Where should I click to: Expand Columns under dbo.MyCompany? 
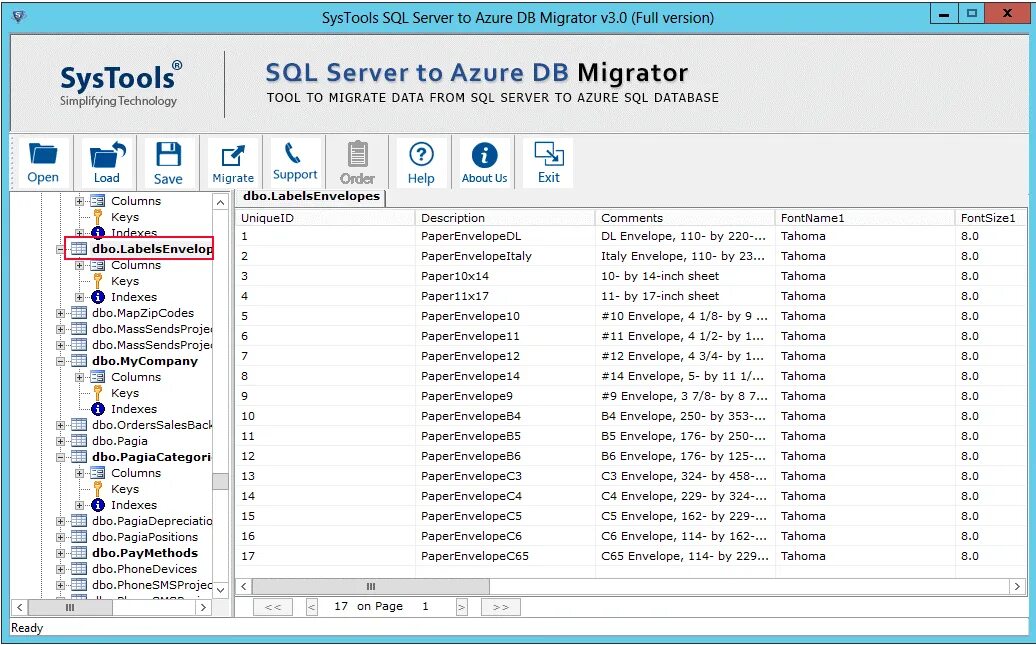(x=79, y=377)
